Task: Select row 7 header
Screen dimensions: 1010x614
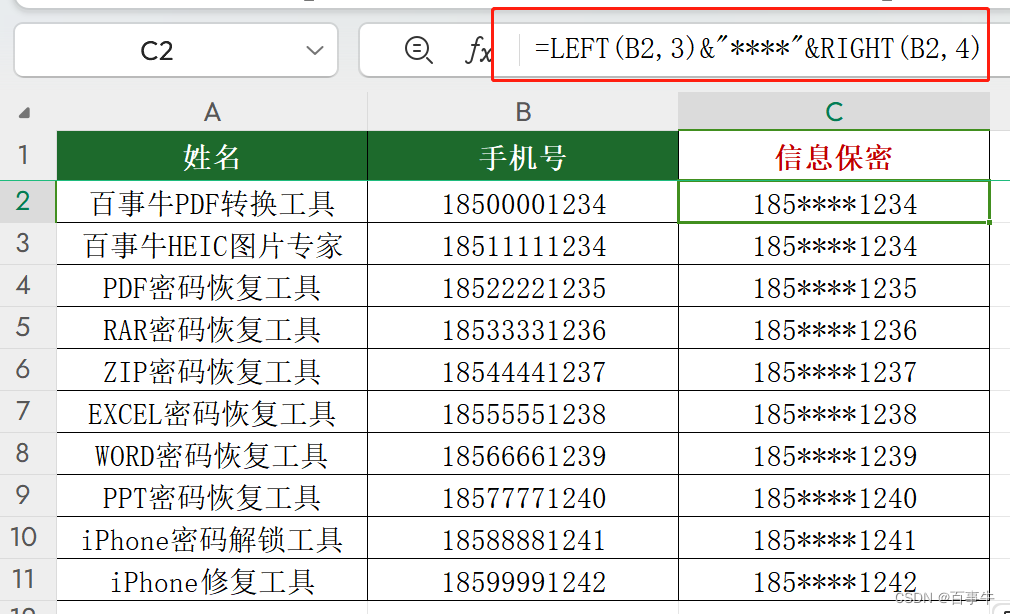Action: pos(23,411)
